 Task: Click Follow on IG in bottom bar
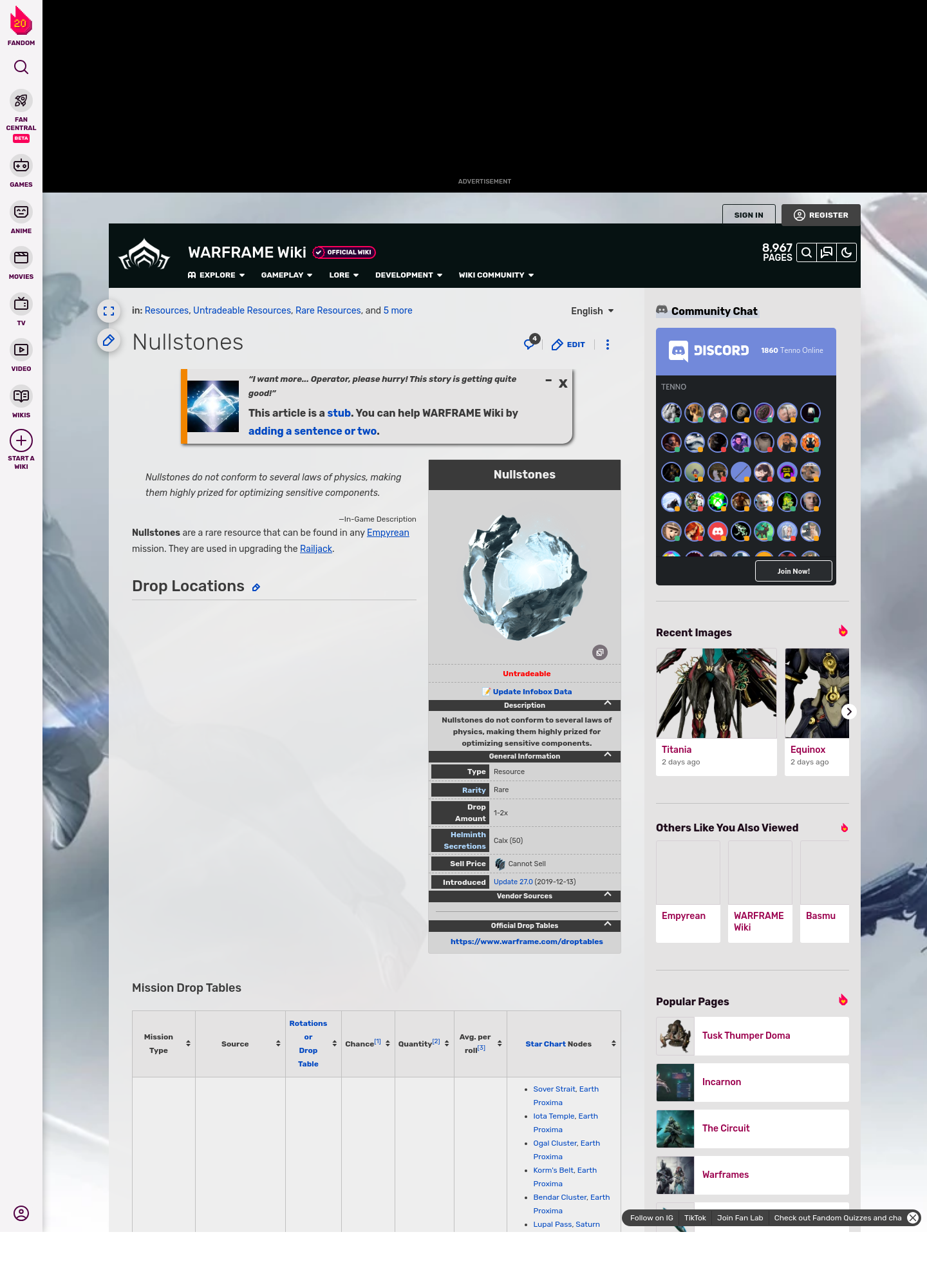651,1218
